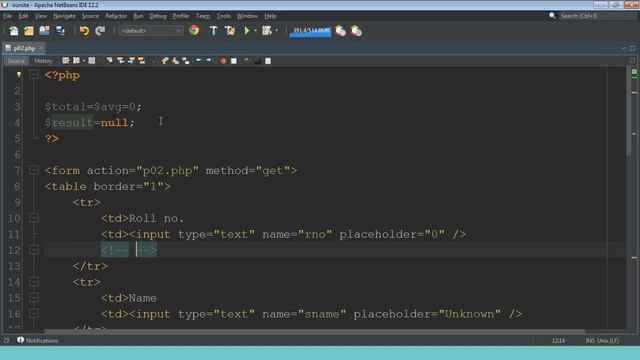Click the red Start Macro Recording icon
The width and height of the screenshot is (640, 360).
point(223,61)
